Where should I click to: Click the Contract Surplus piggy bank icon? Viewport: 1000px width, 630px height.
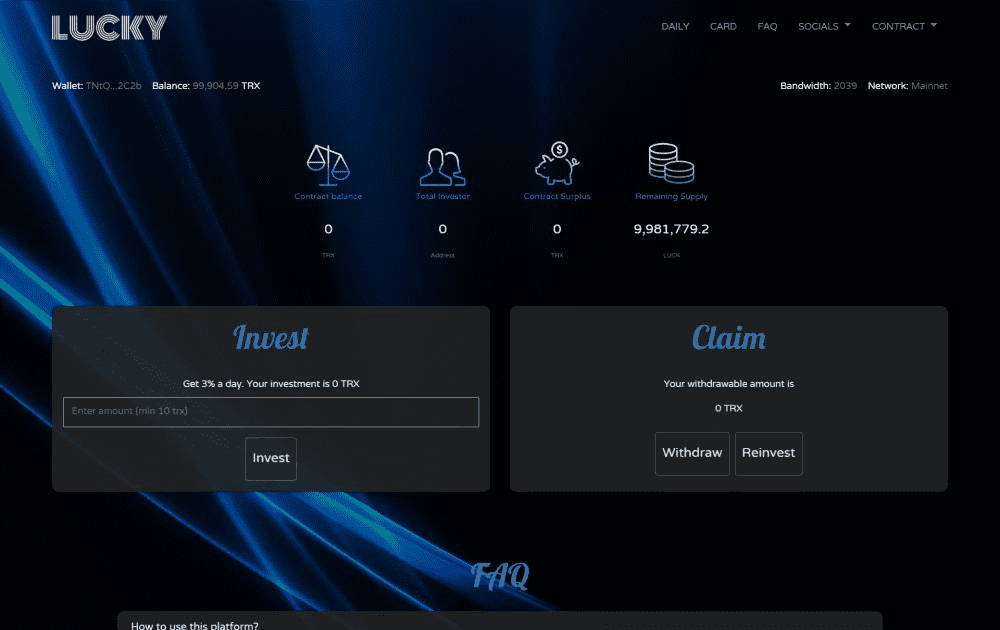[556, 162]
